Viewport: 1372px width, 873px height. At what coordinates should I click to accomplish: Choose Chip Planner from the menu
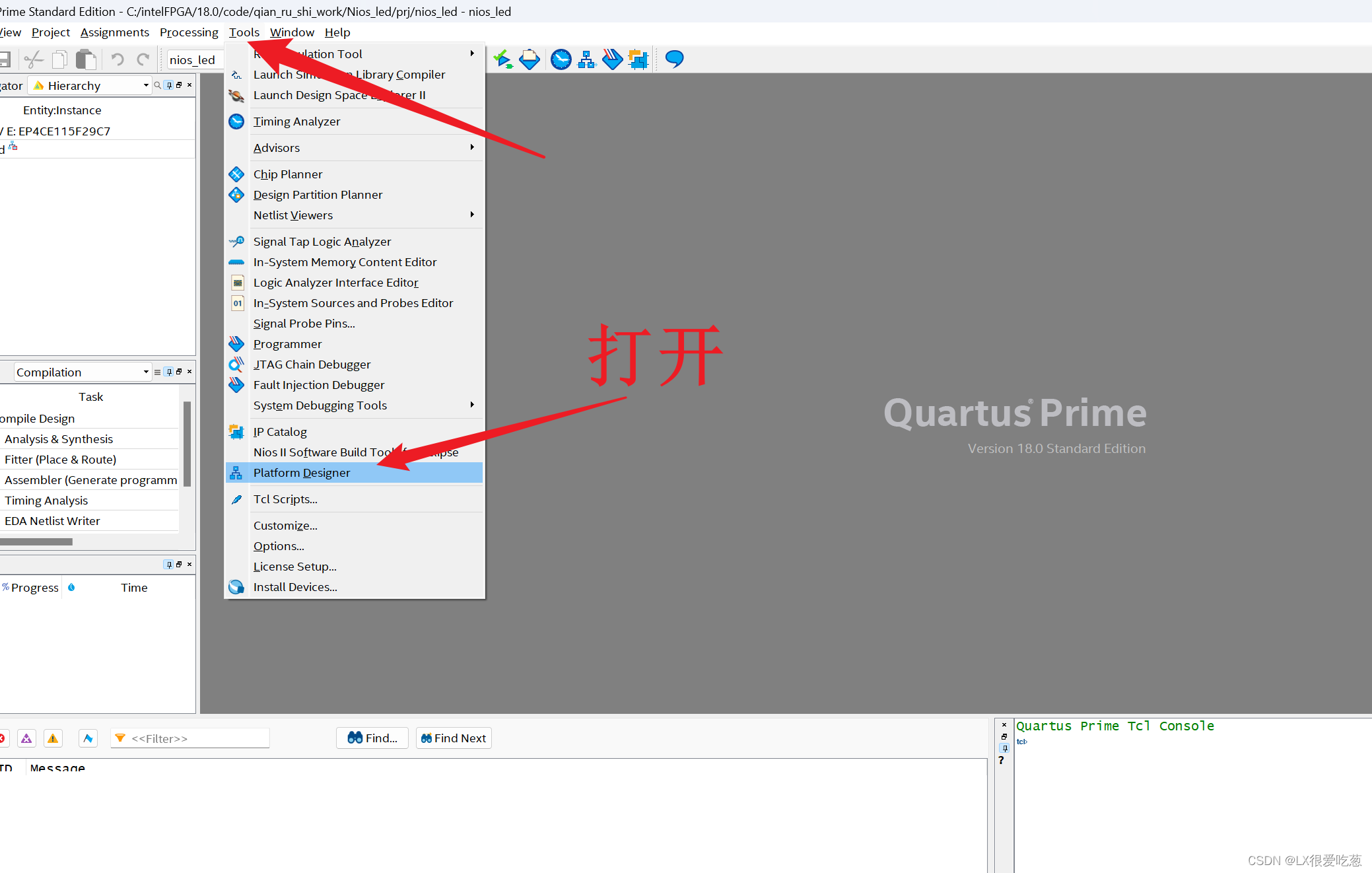point(355,174)
